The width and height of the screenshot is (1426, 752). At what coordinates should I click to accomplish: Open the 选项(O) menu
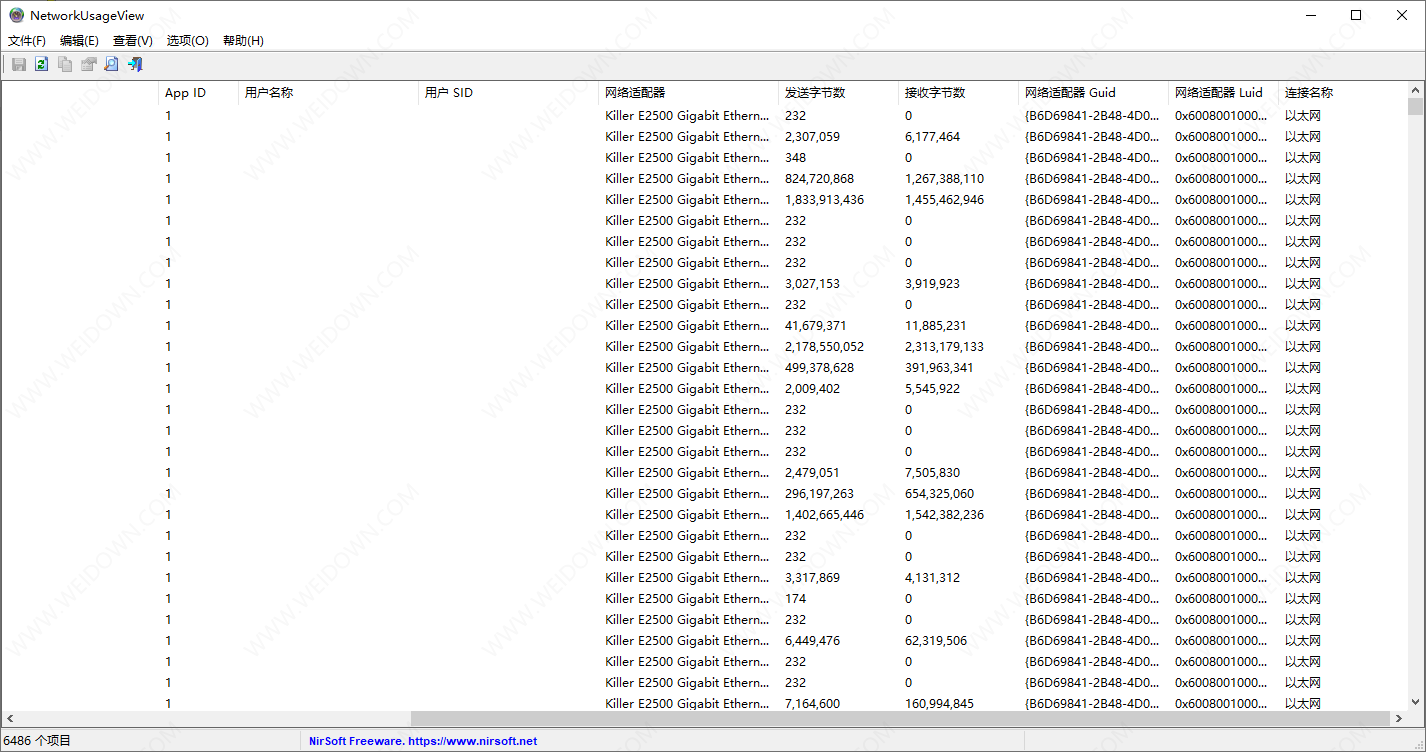point(187,41)
